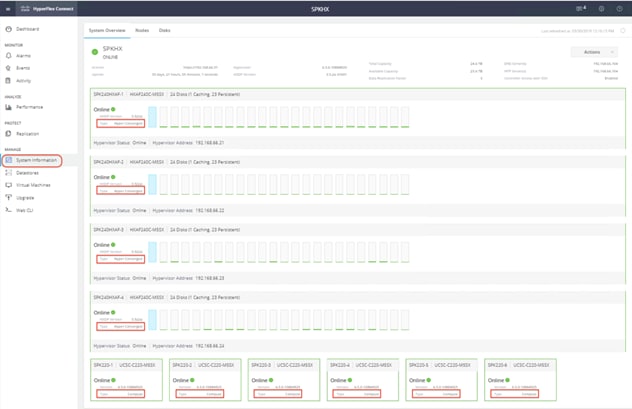Click the SPK220-1 compute node title
The image size is (632, 409).
point(103,365)
